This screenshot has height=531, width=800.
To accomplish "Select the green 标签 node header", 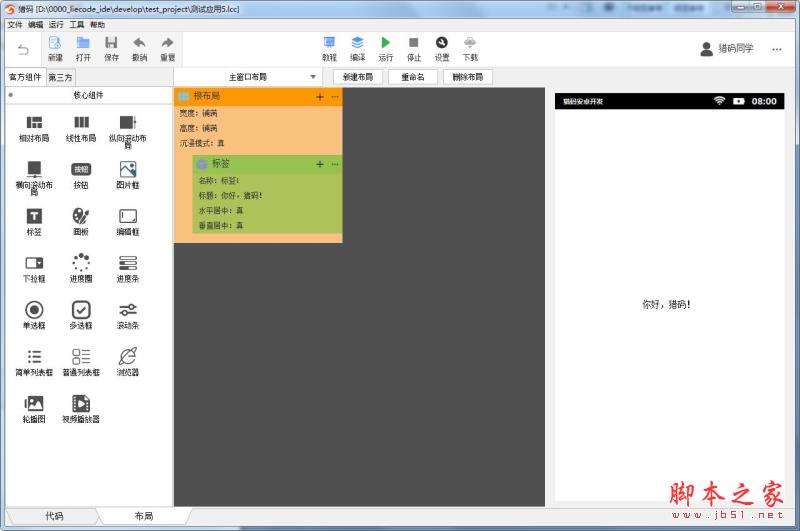I will [x=267, y=164].
